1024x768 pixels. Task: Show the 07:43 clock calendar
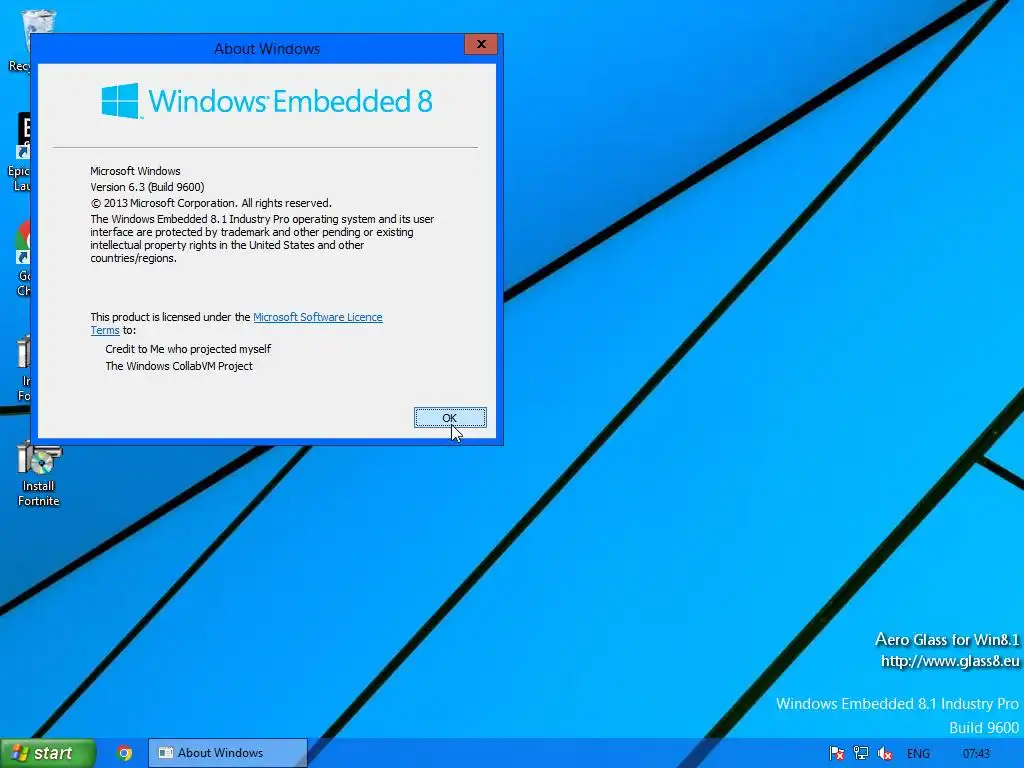point(976,754)
